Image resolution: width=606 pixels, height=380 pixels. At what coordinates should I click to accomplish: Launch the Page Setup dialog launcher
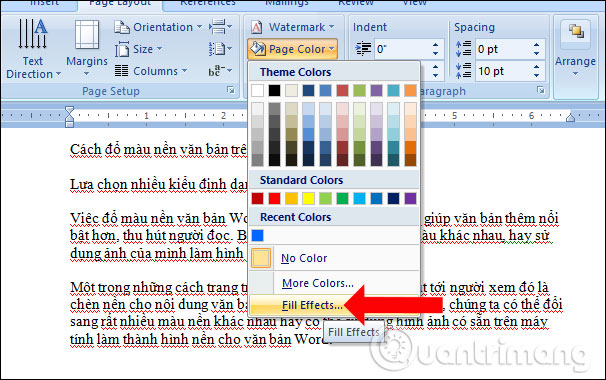(231, 90)
